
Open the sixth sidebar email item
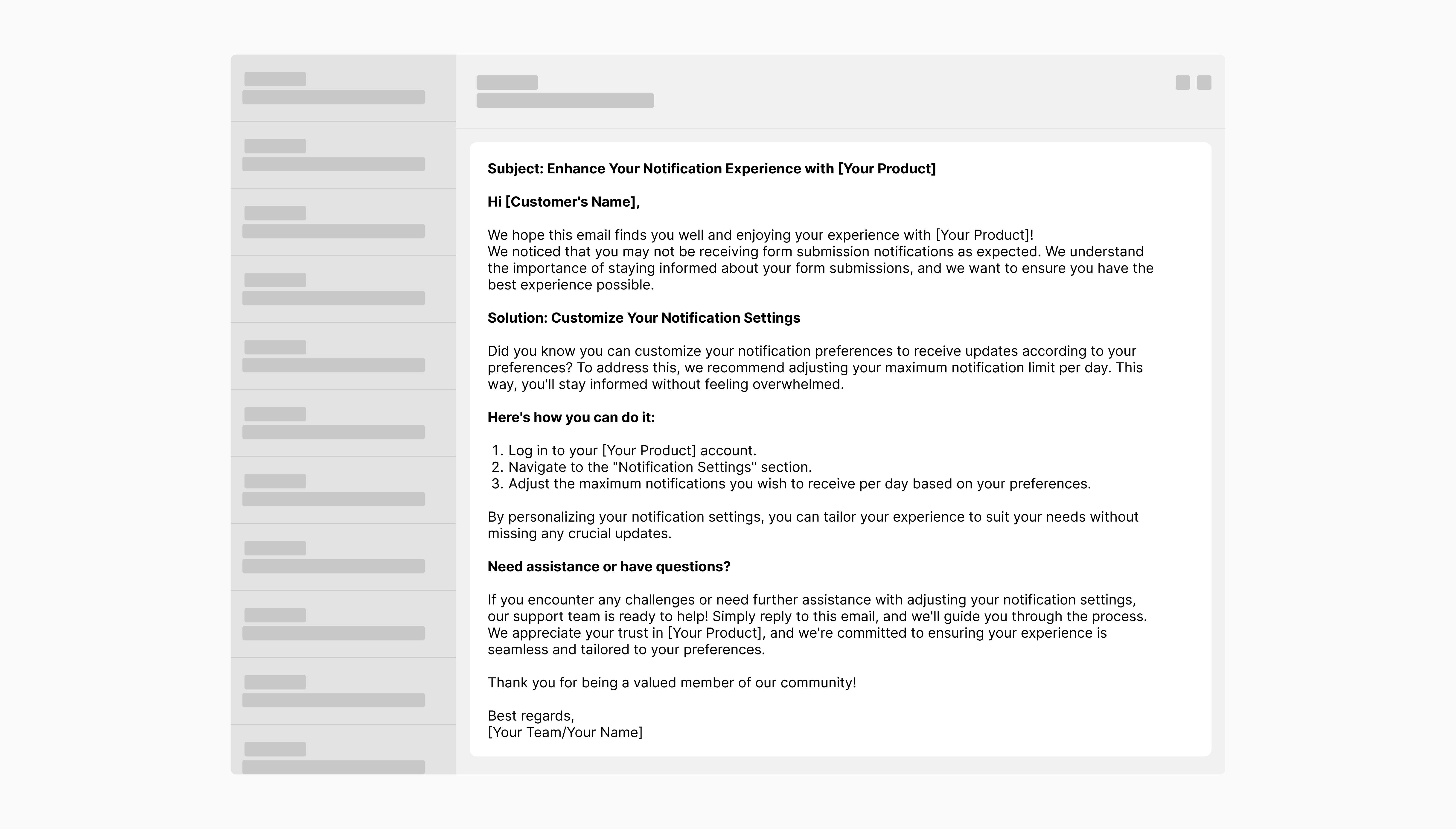click(x=343, y=423)
